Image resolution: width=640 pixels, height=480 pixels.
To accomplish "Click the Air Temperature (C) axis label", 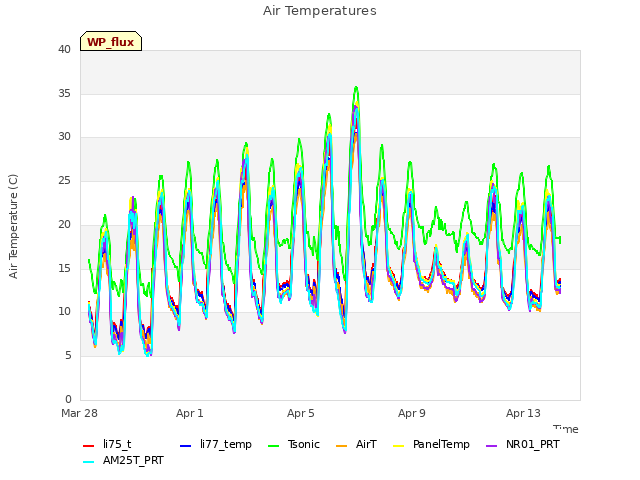I will coord(13,227).
